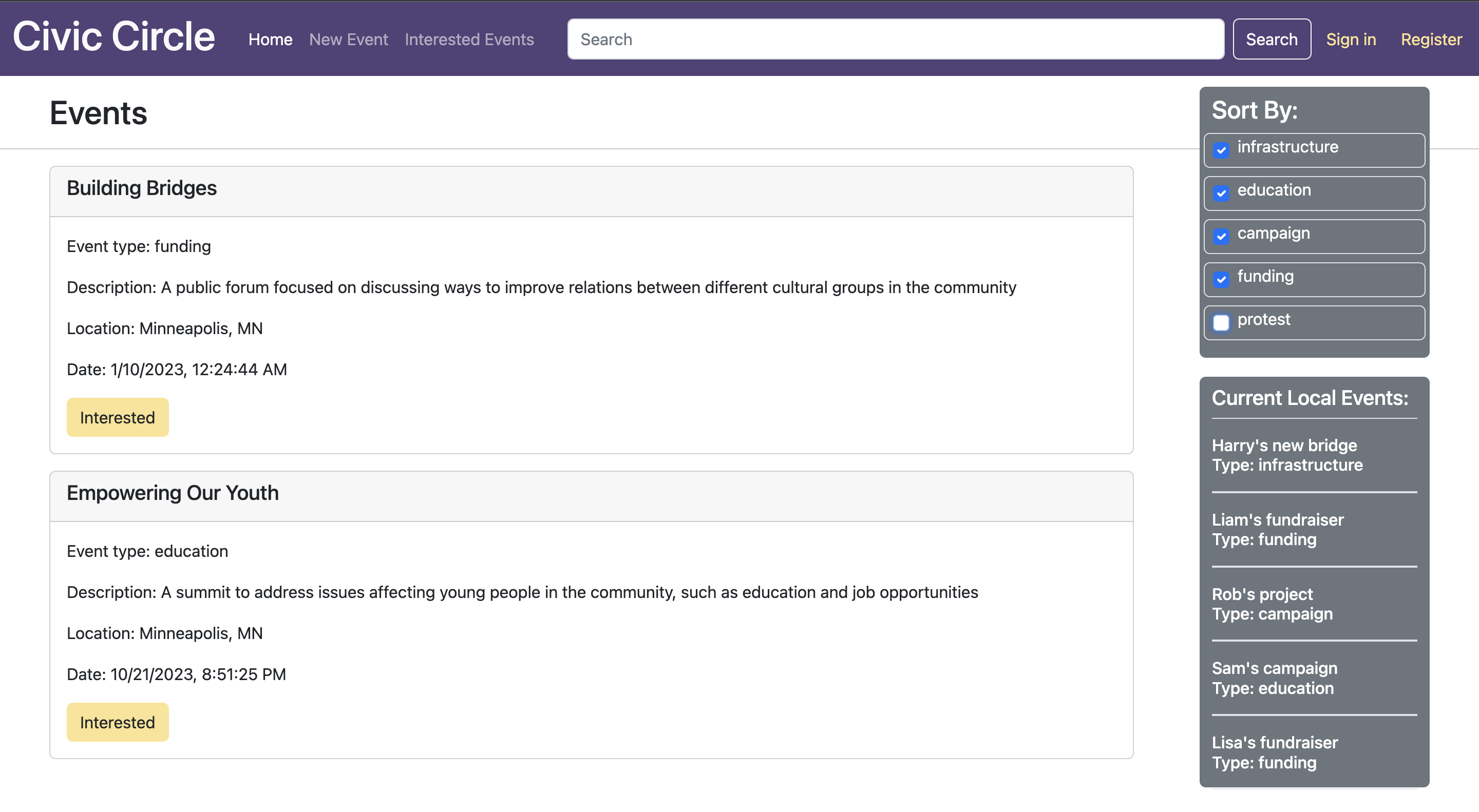Mark Empowering Our Youth as Interested
Screen dimensions: 1479x812
[x=118, y=722]
